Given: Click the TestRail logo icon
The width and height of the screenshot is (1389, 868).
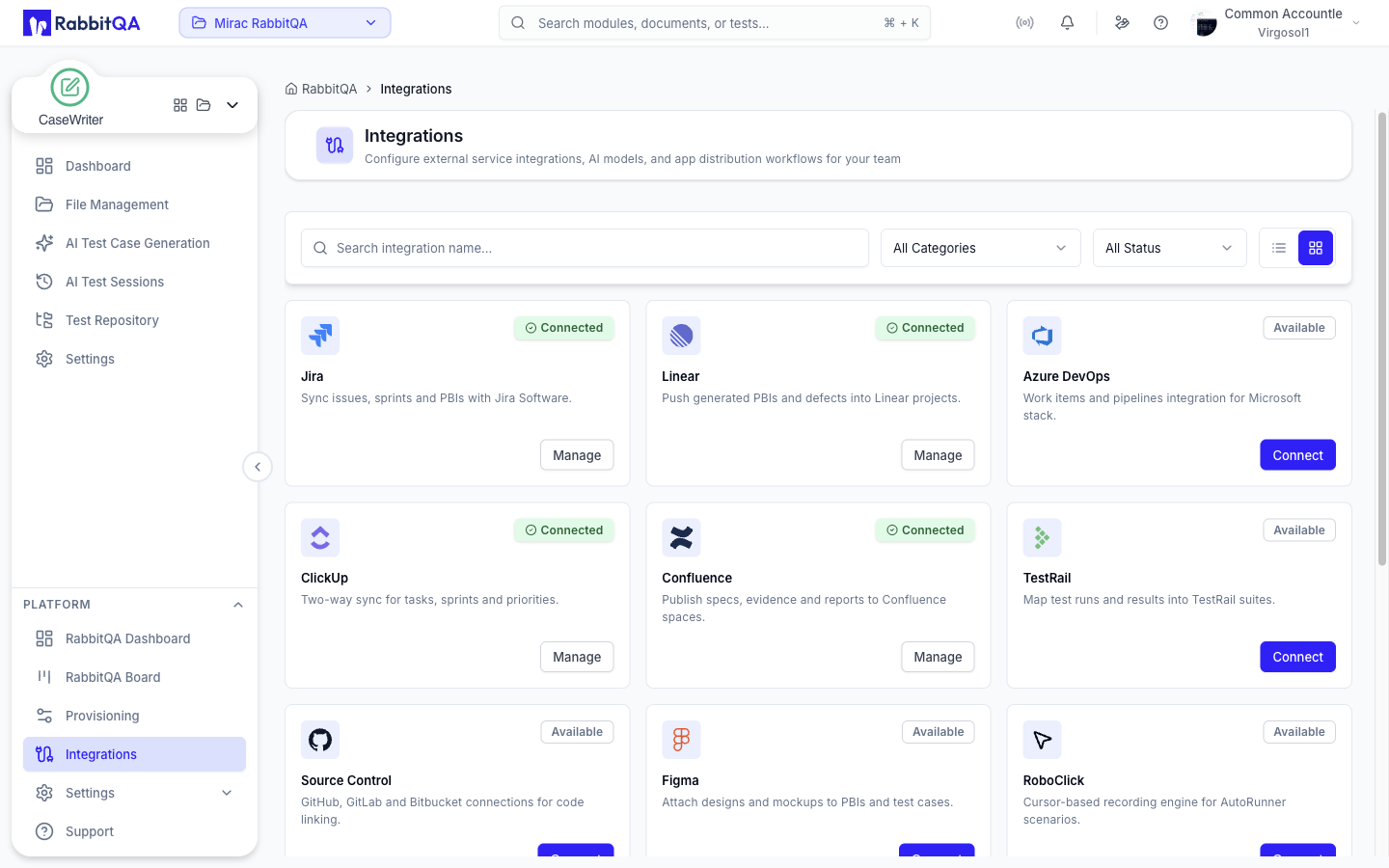Looking at the screenshot, I should 1042,537.
